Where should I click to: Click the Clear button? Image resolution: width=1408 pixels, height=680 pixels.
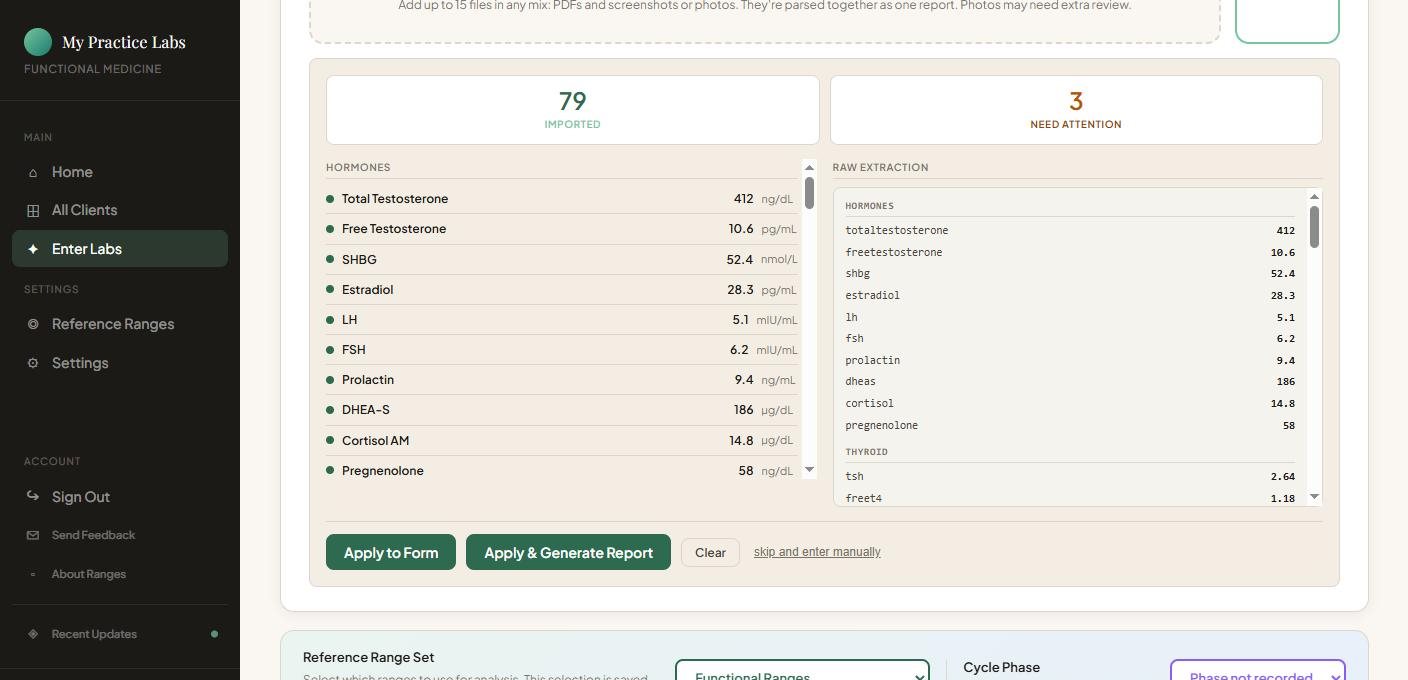click(x=710, y=552)
